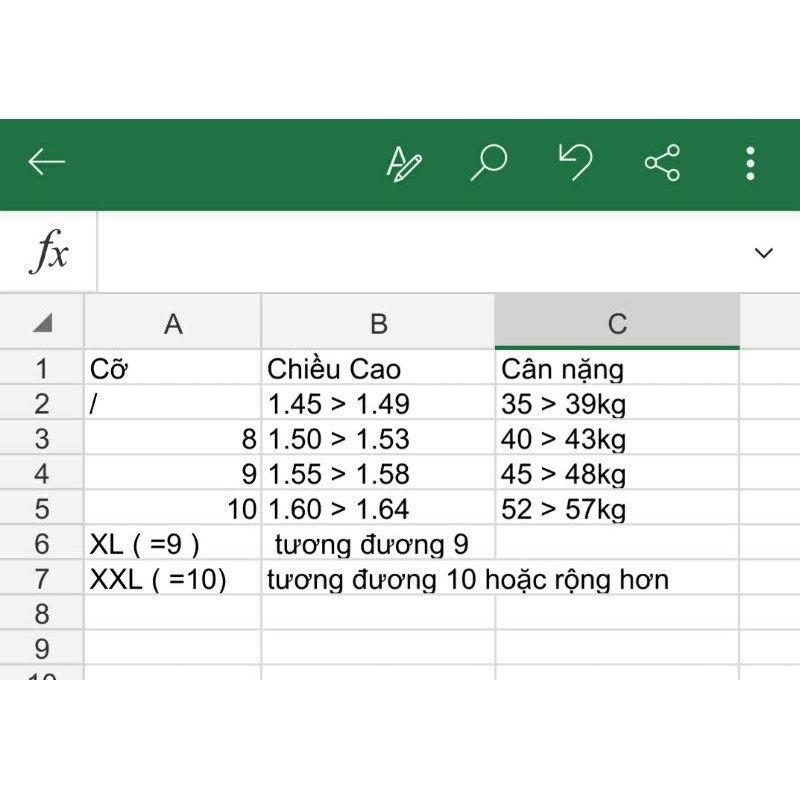800x800 pixels.
Task: Open the text editing pen icon
Action: click(x=404, y=163)
